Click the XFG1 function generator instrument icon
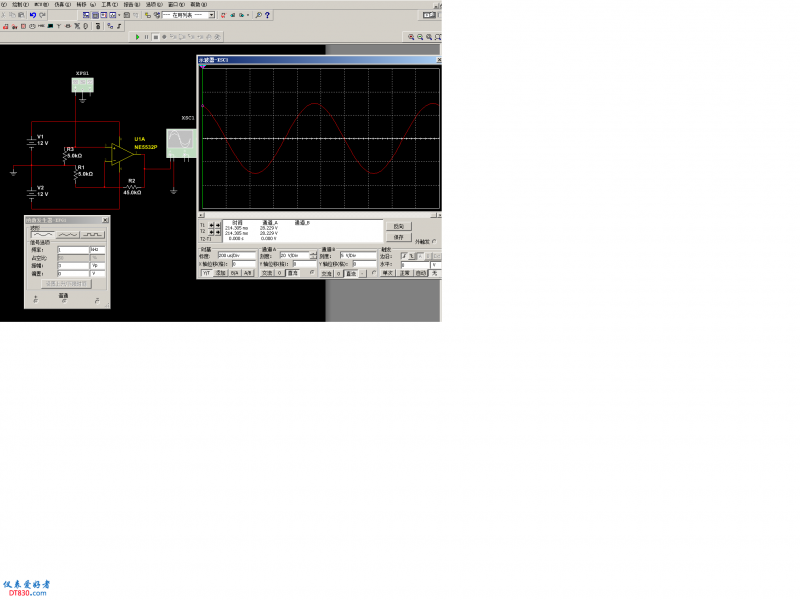The image size is (800, 600). pos(83,86)
